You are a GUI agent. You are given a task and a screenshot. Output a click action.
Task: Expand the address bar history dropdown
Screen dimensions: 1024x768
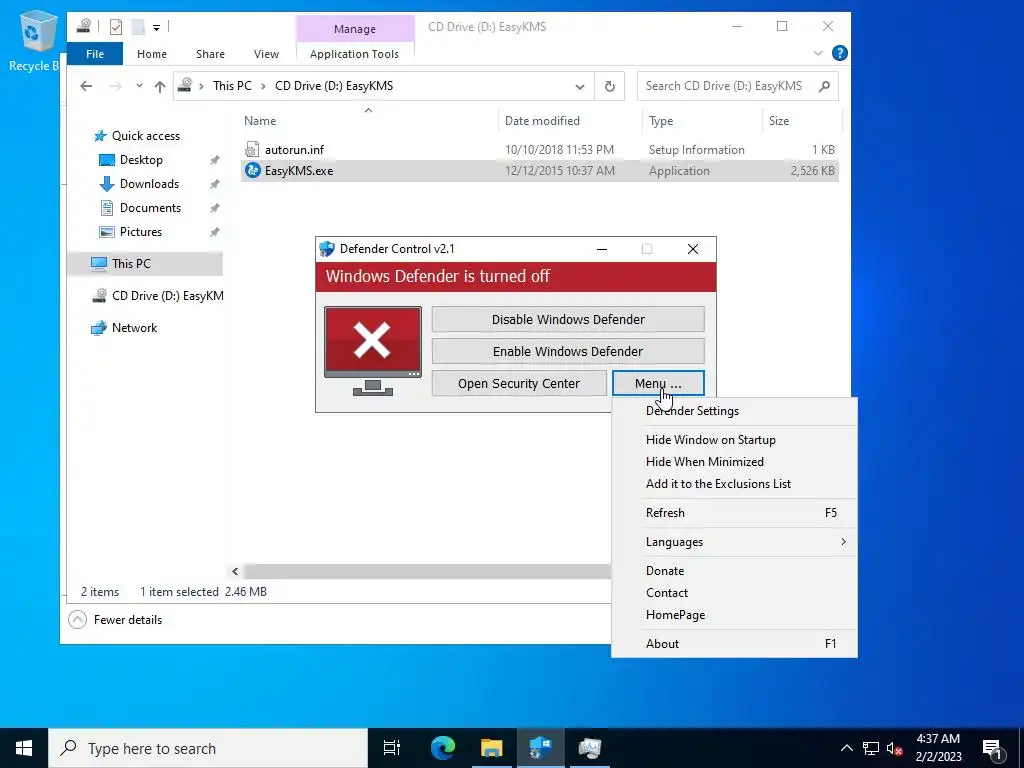579,86
